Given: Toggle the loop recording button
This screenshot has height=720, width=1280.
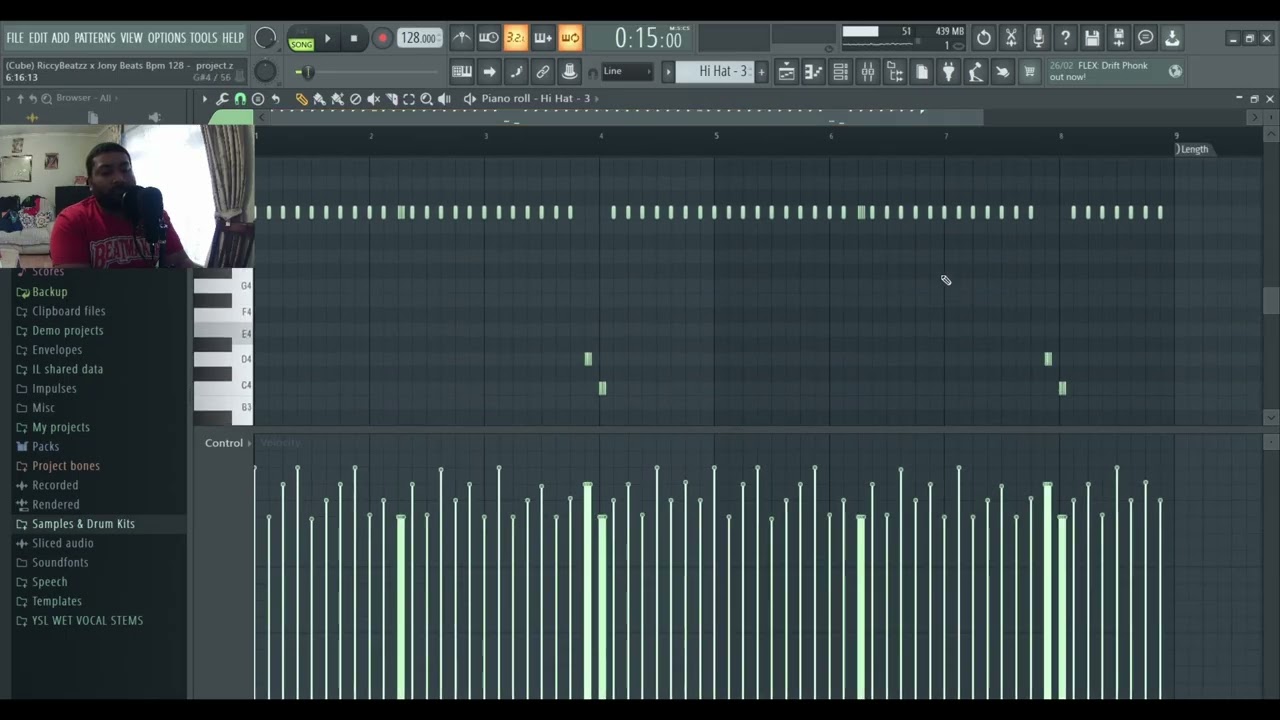Looking at the screenshot, I should [569, 38].
